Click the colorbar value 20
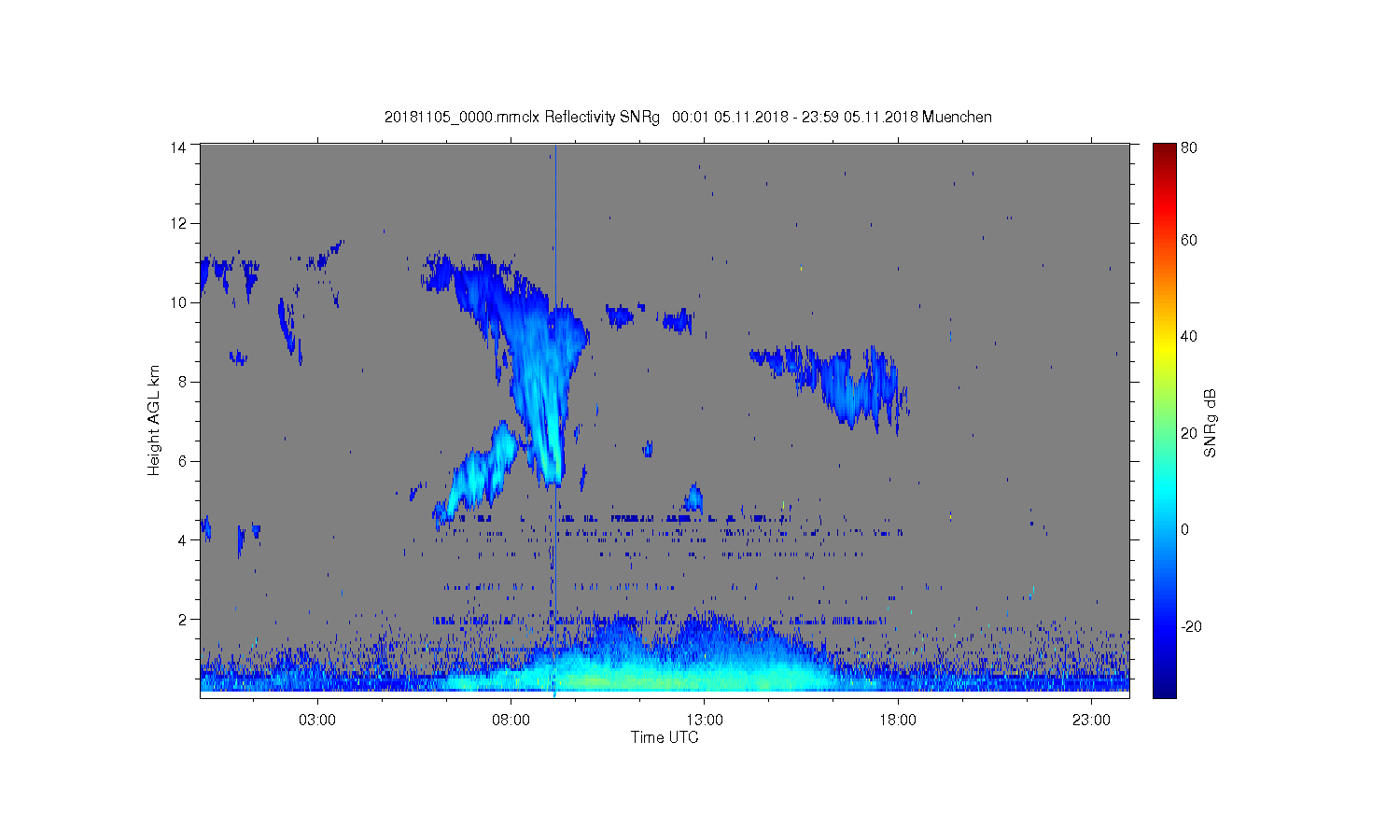This screenshot has height=840, width=1400. [x=1189, y=433]
